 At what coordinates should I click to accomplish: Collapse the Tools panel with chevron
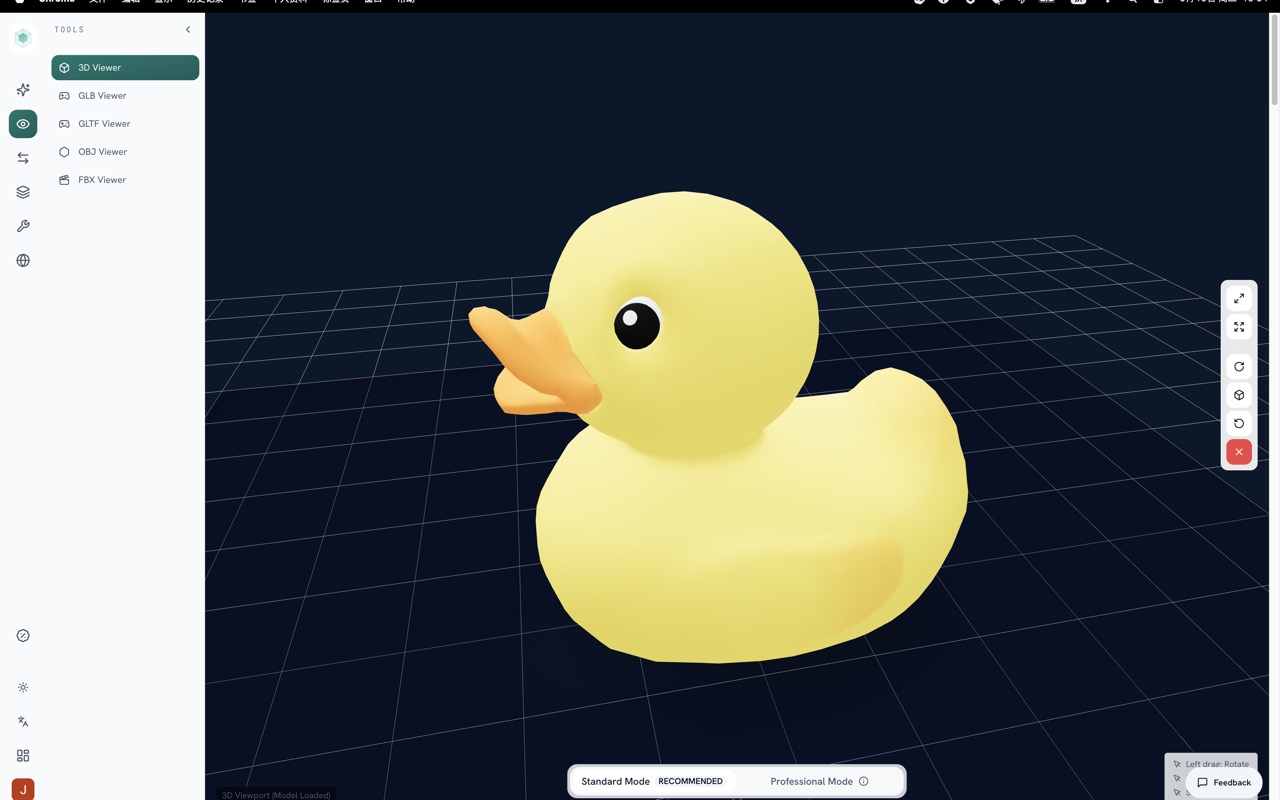(188, 30)
